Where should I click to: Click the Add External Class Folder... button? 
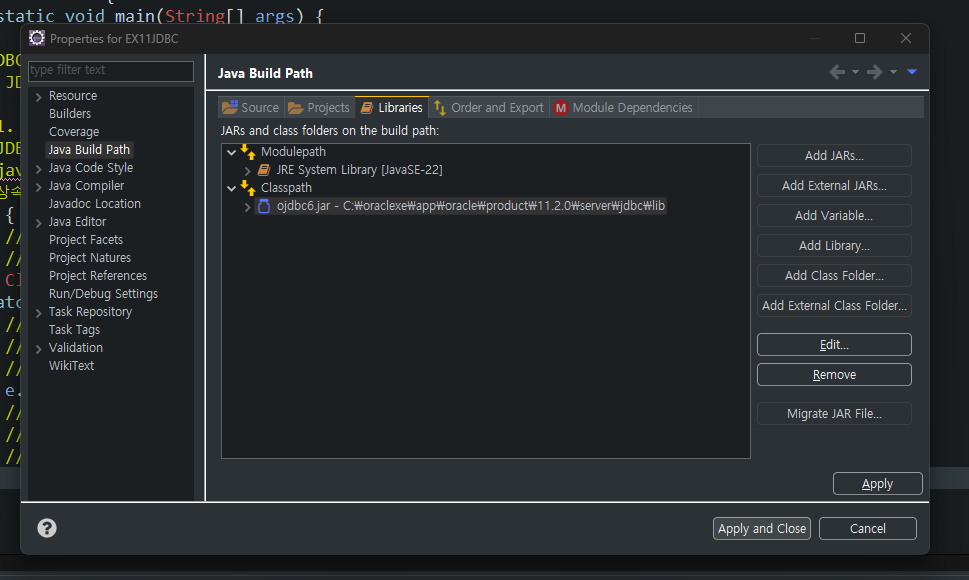pyautogui.click(x=834, y=305)
